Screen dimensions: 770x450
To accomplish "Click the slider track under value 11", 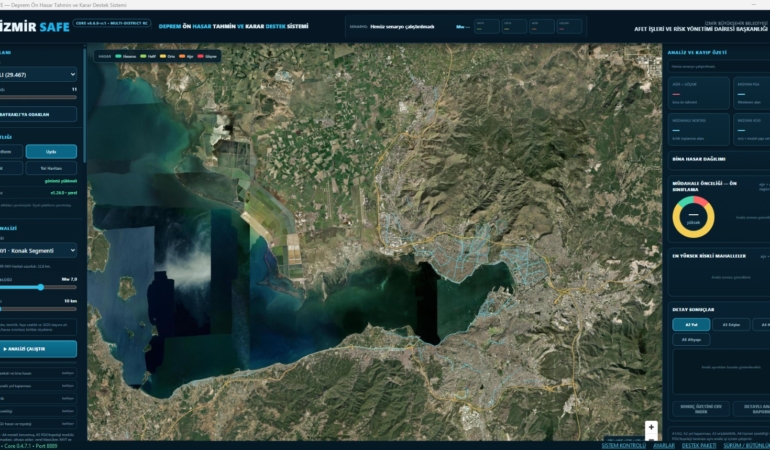I will point(38,97).
